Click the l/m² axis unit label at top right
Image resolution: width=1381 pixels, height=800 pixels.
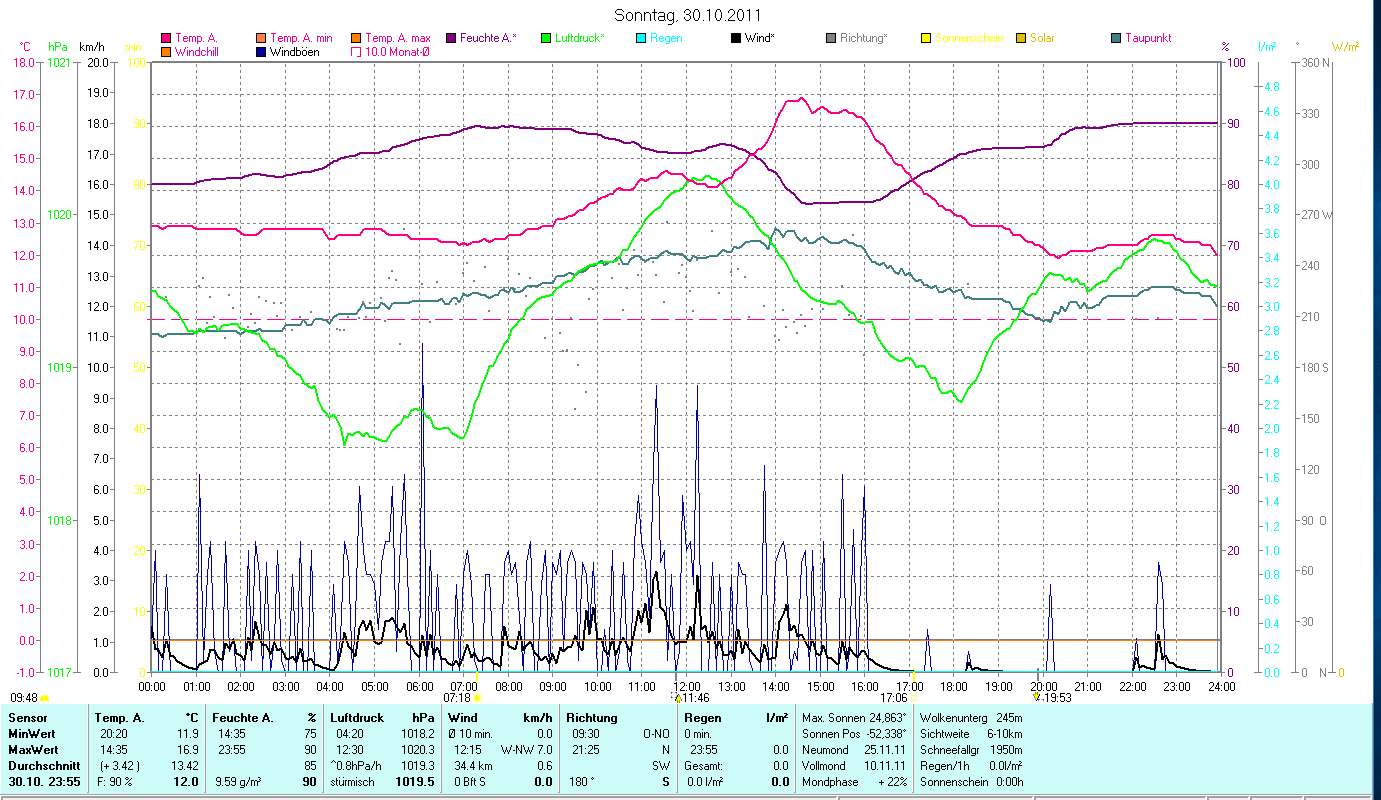tap(1266, 46)
